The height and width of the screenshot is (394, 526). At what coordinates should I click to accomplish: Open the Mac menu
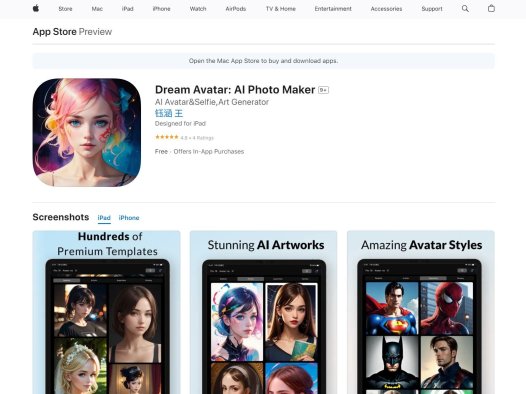97,9
